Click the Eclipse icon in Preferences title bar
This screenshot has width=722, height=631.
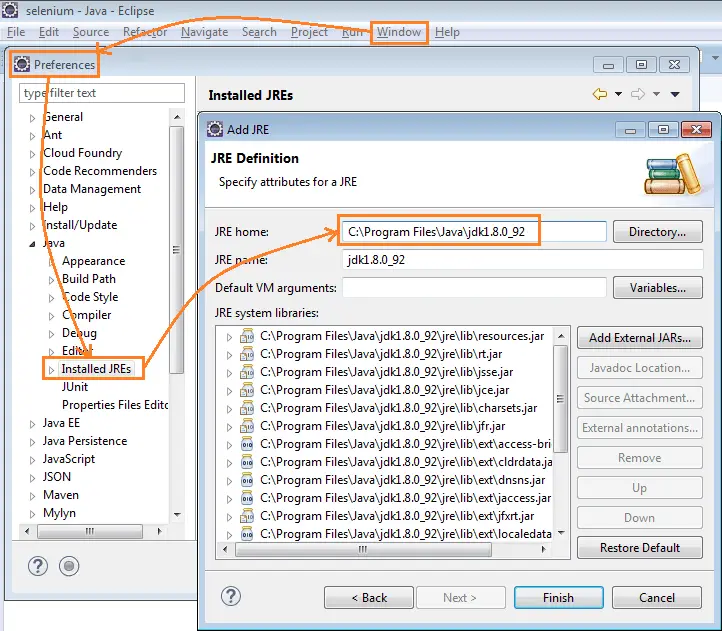point(22,65)
